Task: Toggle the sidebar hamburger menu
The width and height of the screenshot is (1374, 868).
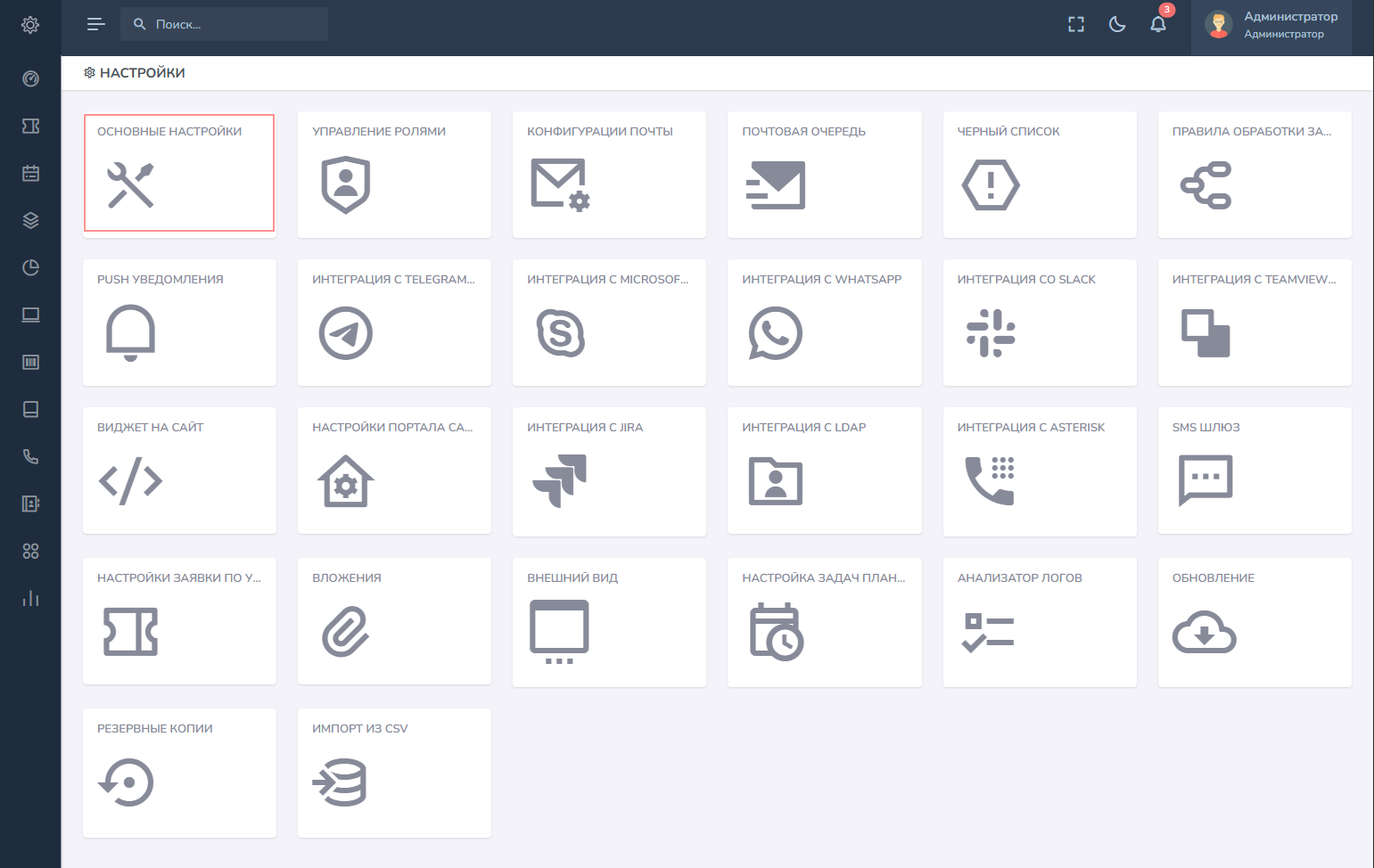Action: [95, 24]
